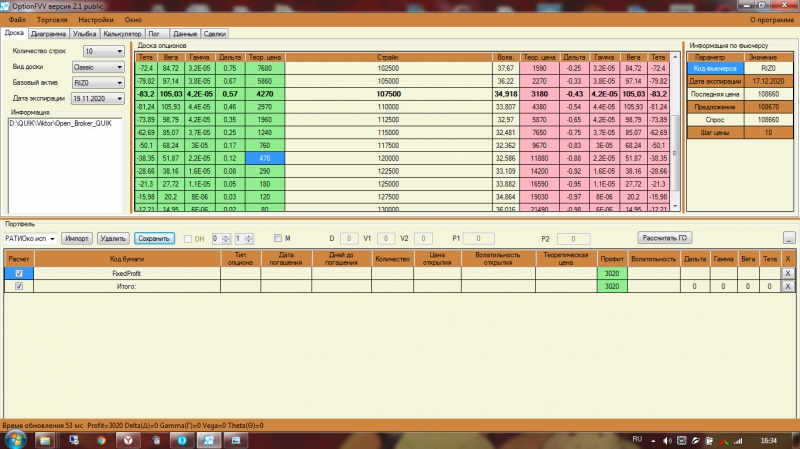Click the taskbar clock showing 16:34
Image resolution: width=800 pixels, height=449 pixels.
pos(768,440)
